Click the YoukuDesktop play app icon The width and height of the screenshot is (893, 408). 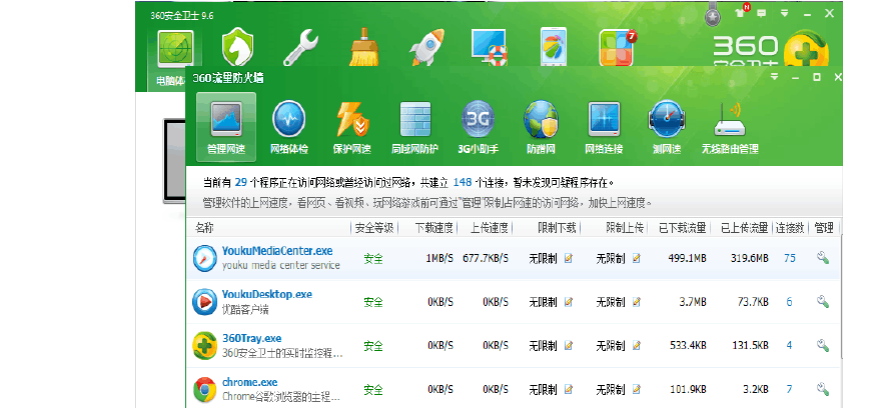(x=204, y=302)
